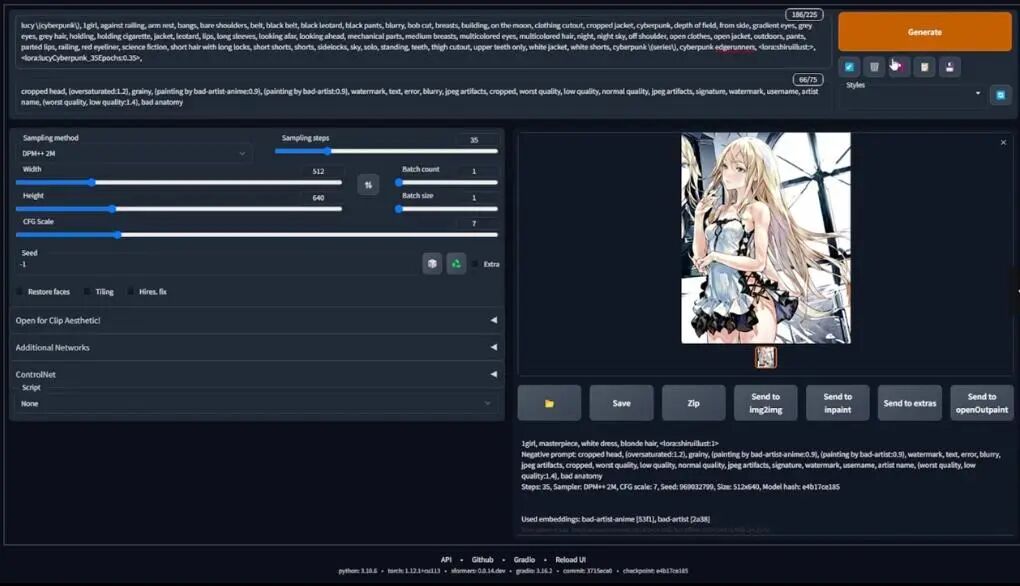Image resolution: width=1020 pixels, height=586 pixels.
Task: Adjust the Width slider
Action: [179, 182]
